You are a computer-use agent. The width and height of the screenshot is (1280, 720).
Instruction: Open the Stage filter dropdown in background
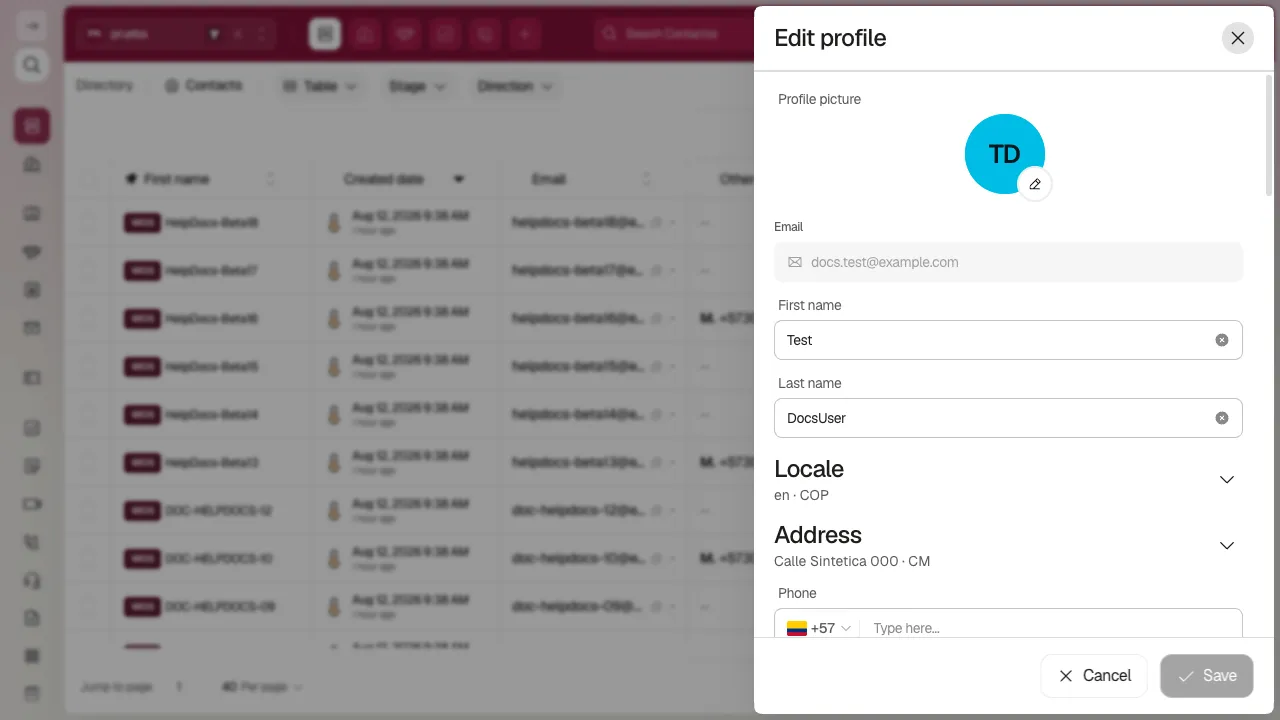pyautogui.click(x=416, y=87)
